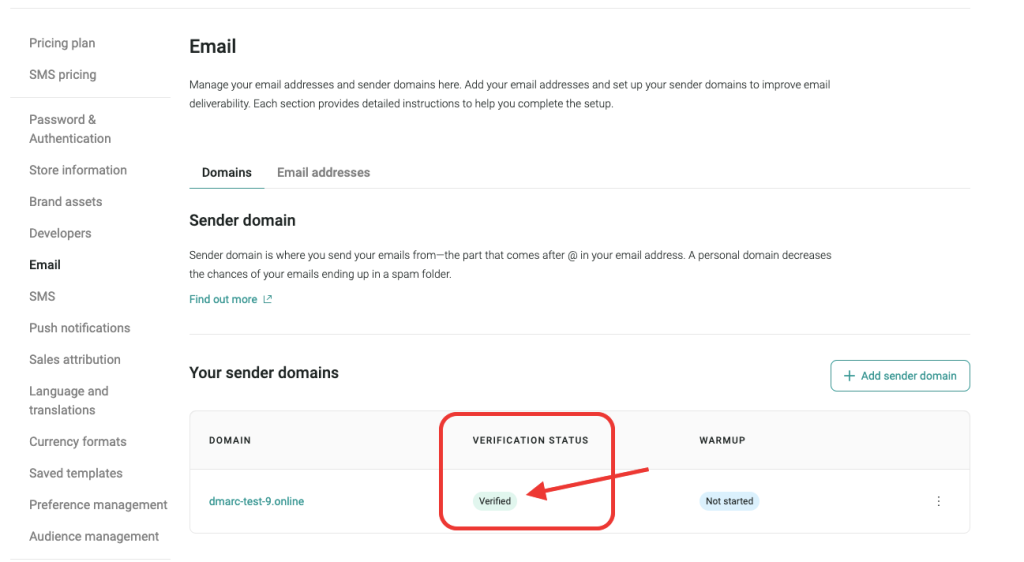Open Language and translations settings
Screen dimensions: 1024x562
(68, 400)
